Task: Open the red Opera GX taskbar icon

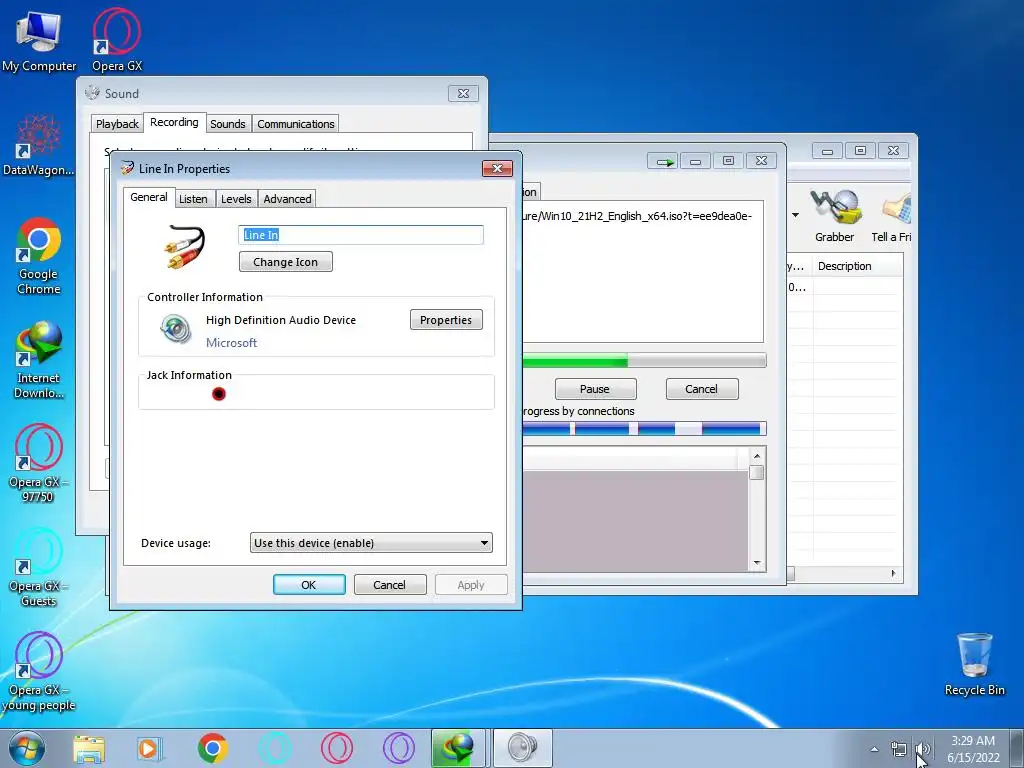Action: [337, 748]
